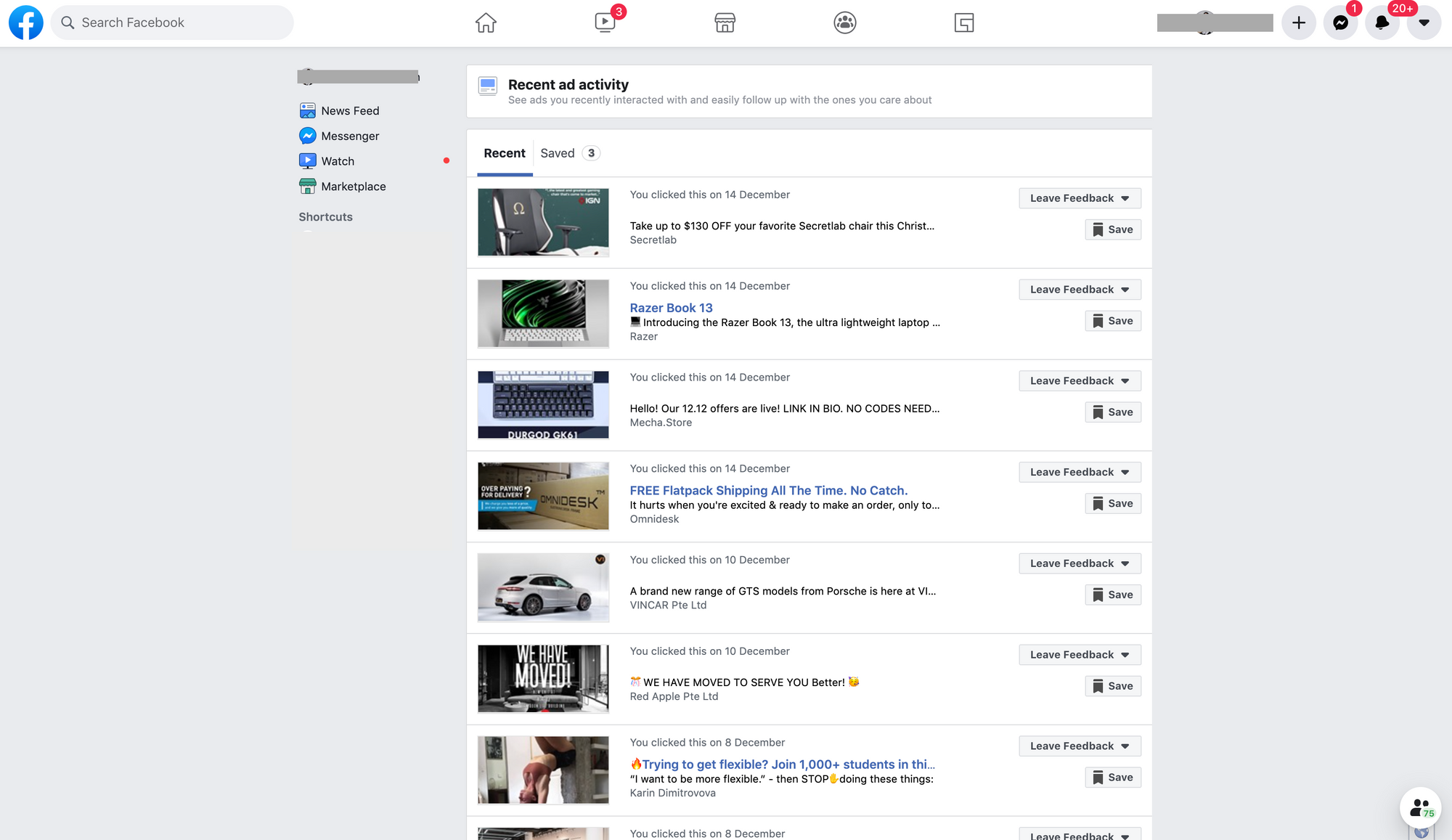The image size is (1452, 840).
Task: Click into Search Facebook field
Action: click(x=173, y=23)
